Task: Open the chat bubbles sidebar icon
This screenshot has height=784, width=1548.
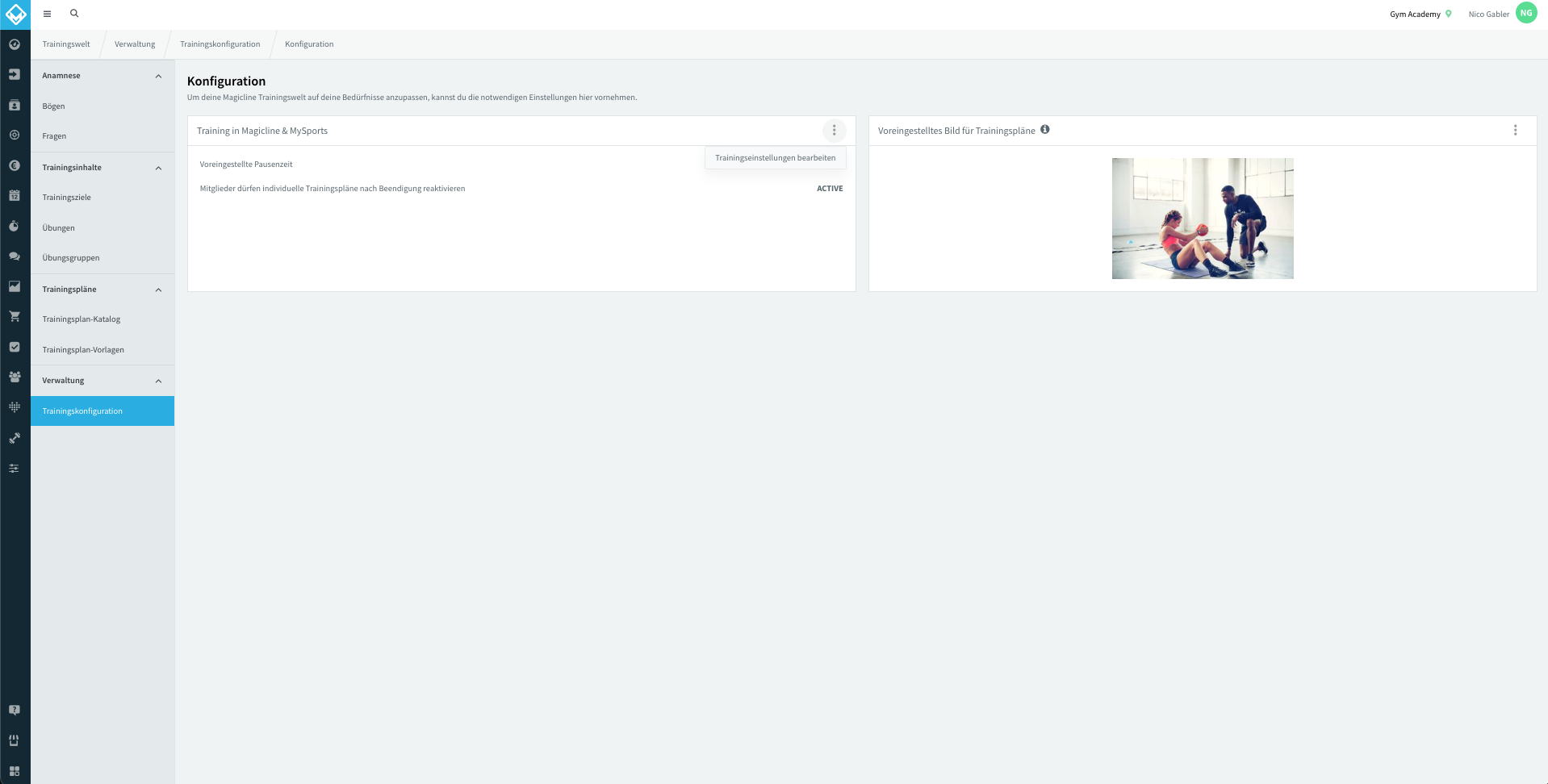Action: [x=15, y=256]
